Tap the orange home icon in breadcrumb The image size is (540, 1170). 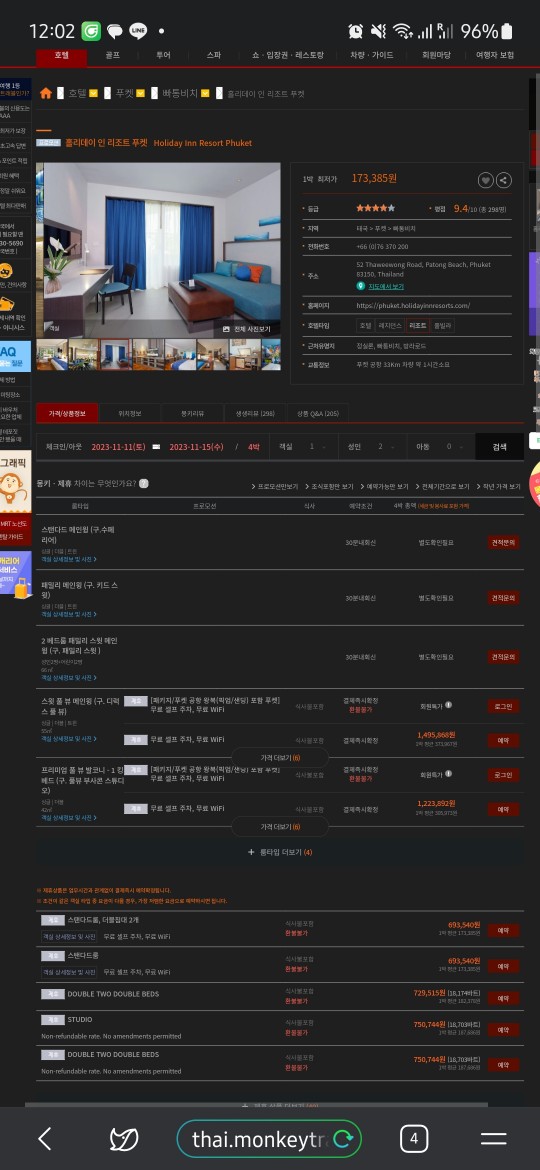(x=45, y=93)
